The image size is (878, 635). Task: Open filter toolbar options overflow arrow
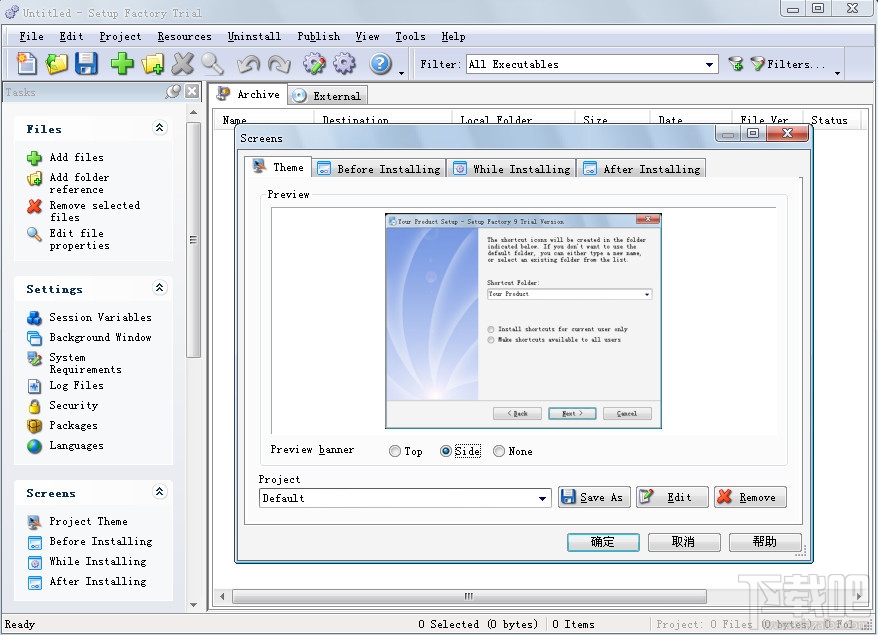point(837,73)
